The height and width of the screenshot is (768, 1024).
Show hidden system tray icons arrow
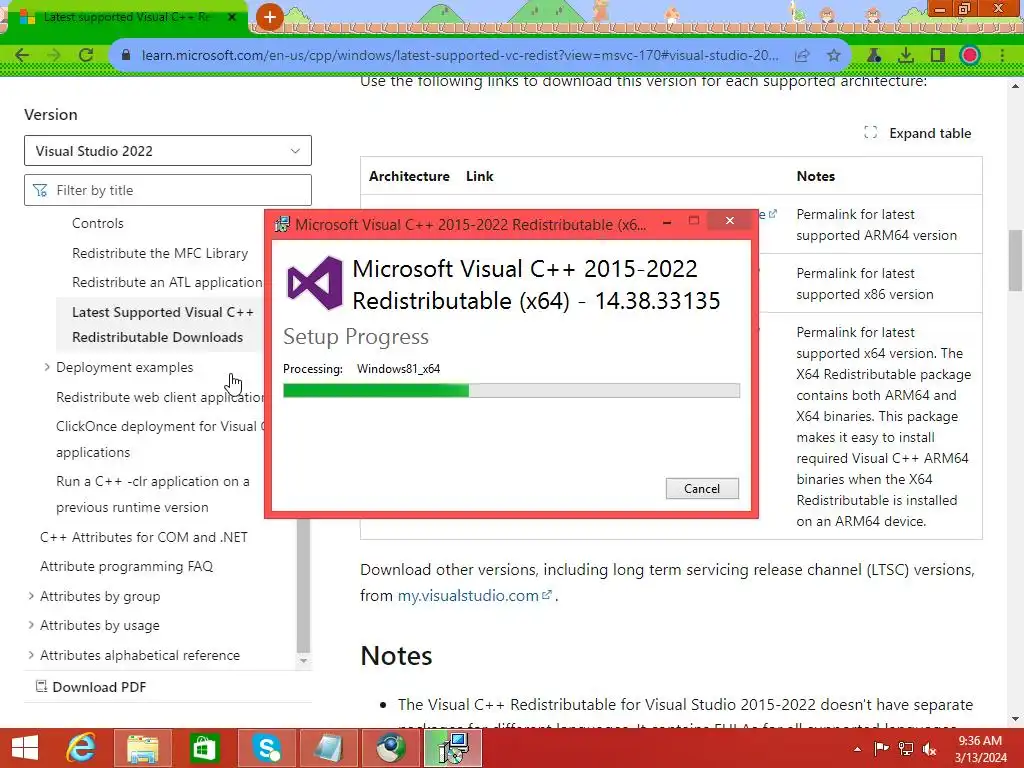857,749
